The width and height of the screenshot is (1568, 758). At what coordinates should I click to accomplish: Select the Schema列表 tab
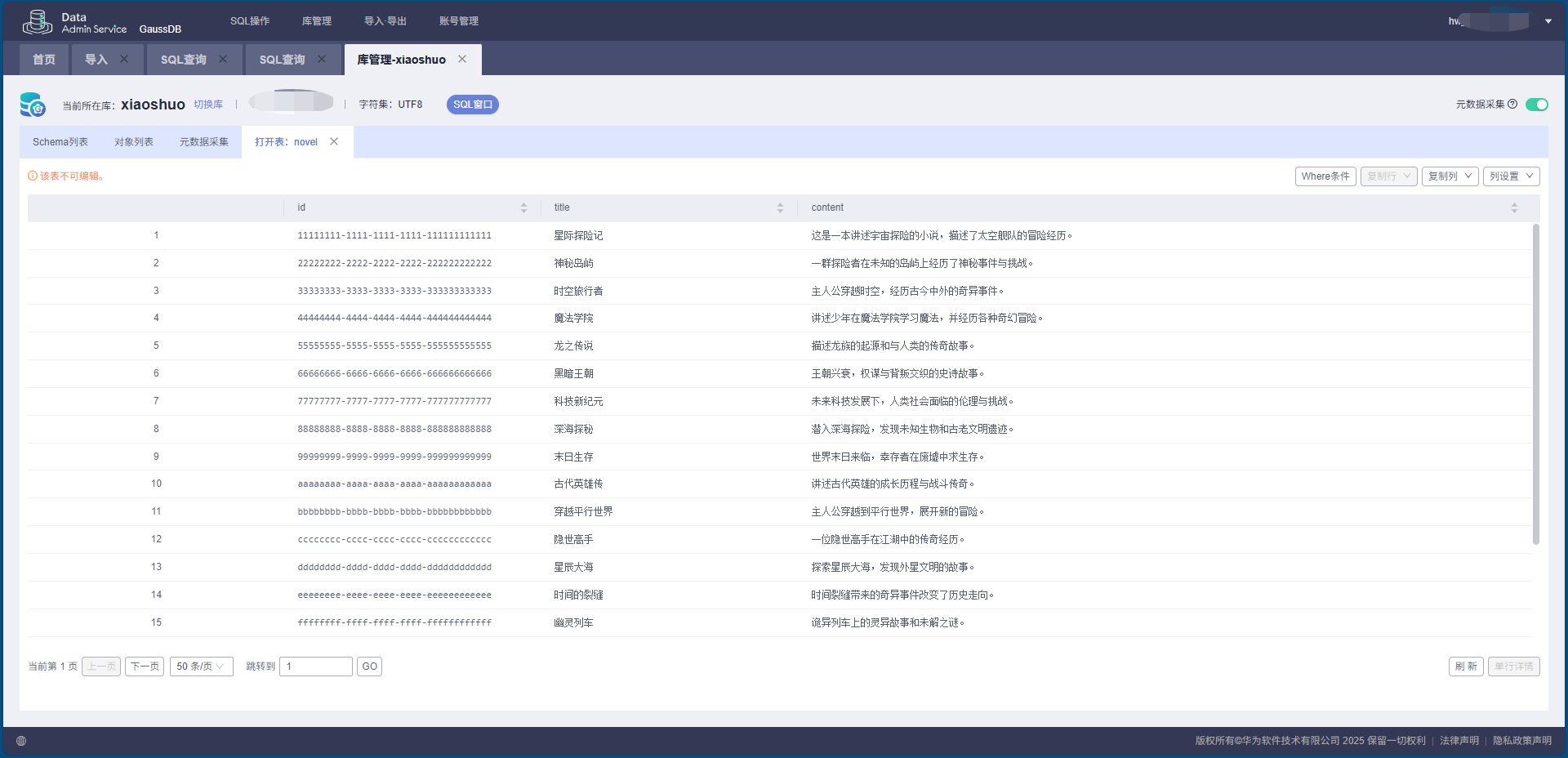[x=60, y=142]
